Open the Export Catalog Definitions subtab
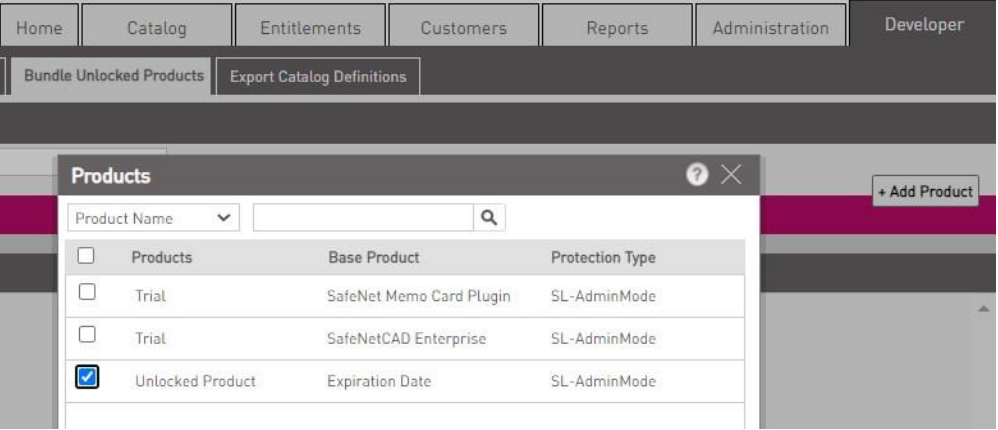Viewport: 998px width, 430px height. pos(319,77)
